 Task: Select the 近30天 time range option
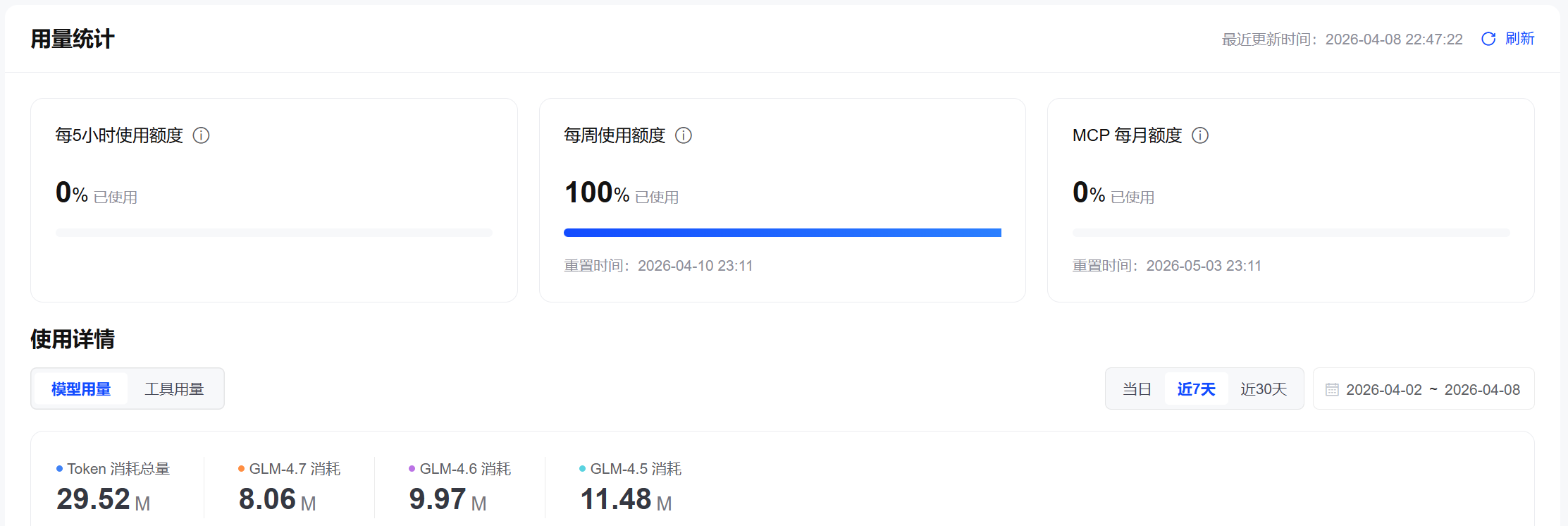1264,389
